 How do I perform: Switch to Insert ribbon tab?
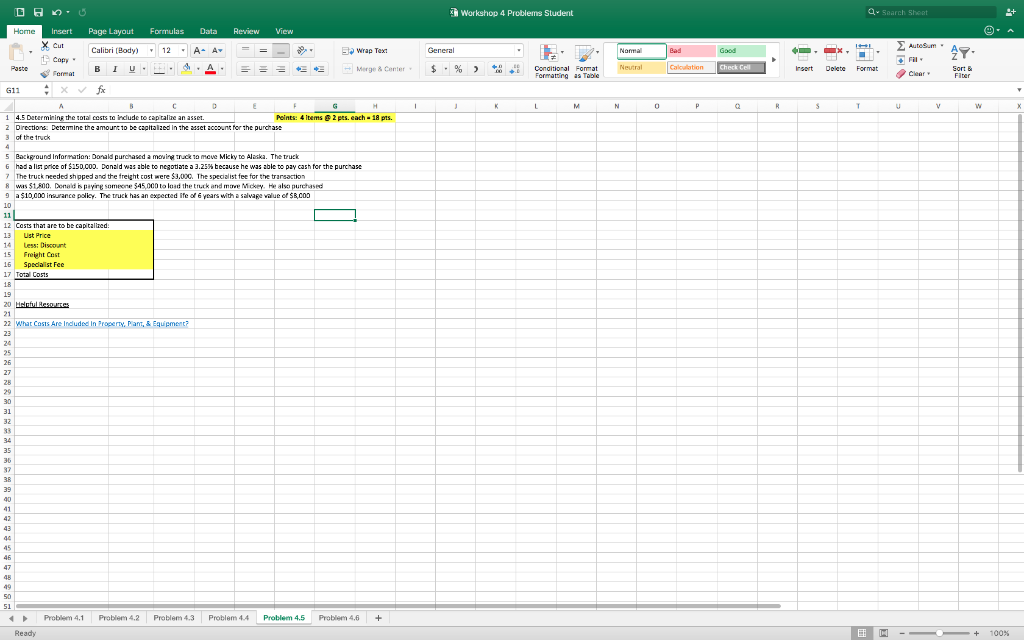[x=61, y=31]
